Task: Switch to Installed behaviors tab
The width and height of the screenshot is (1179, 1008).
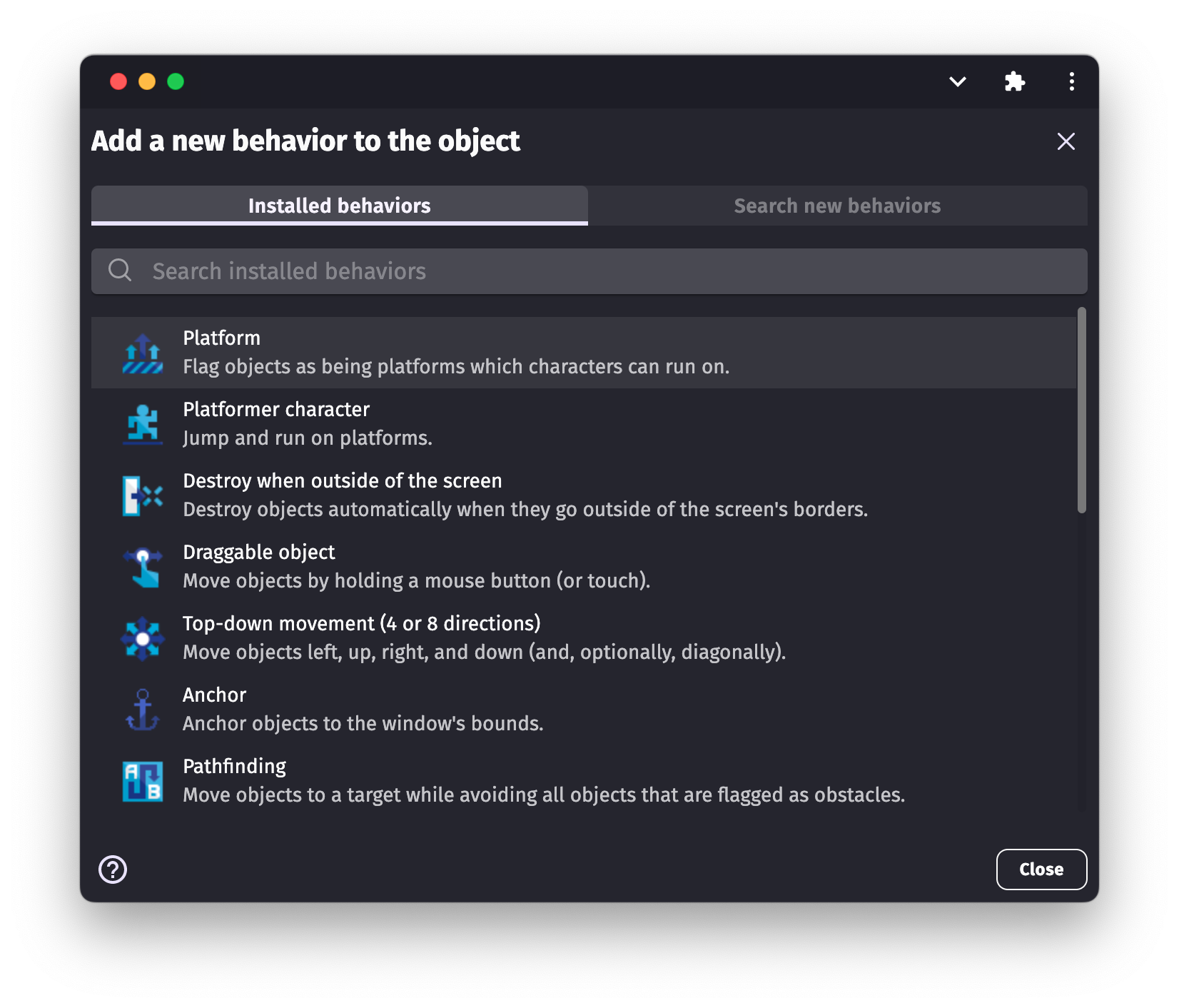Action: pos(340,206)
